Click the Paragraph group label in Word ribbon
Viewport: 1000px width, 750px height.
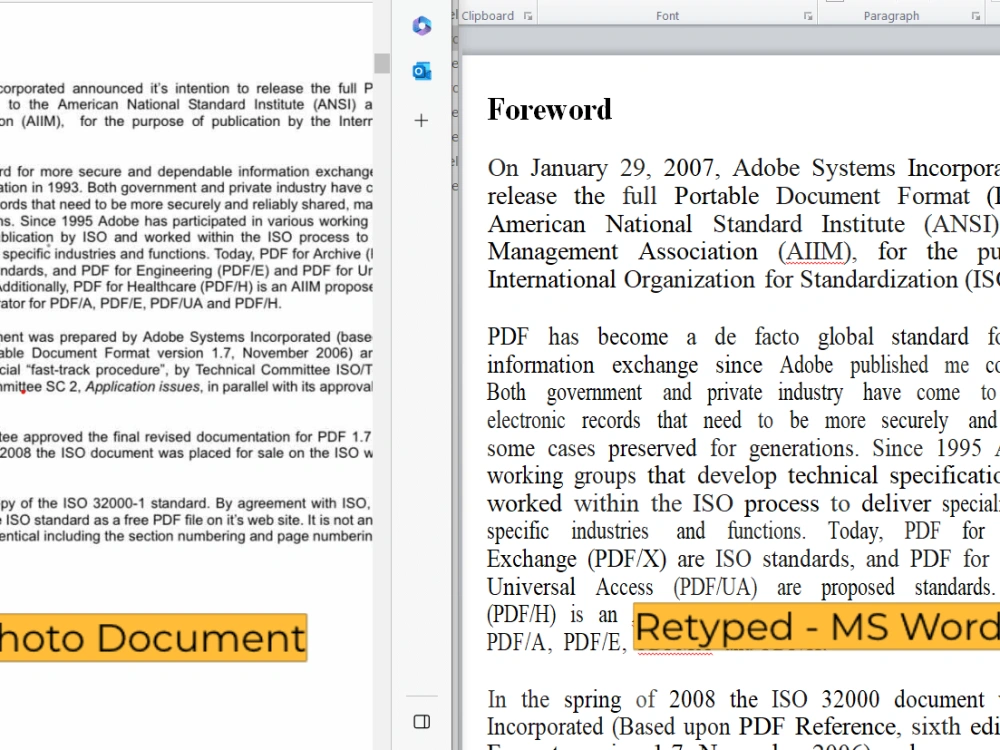point(891,16)
